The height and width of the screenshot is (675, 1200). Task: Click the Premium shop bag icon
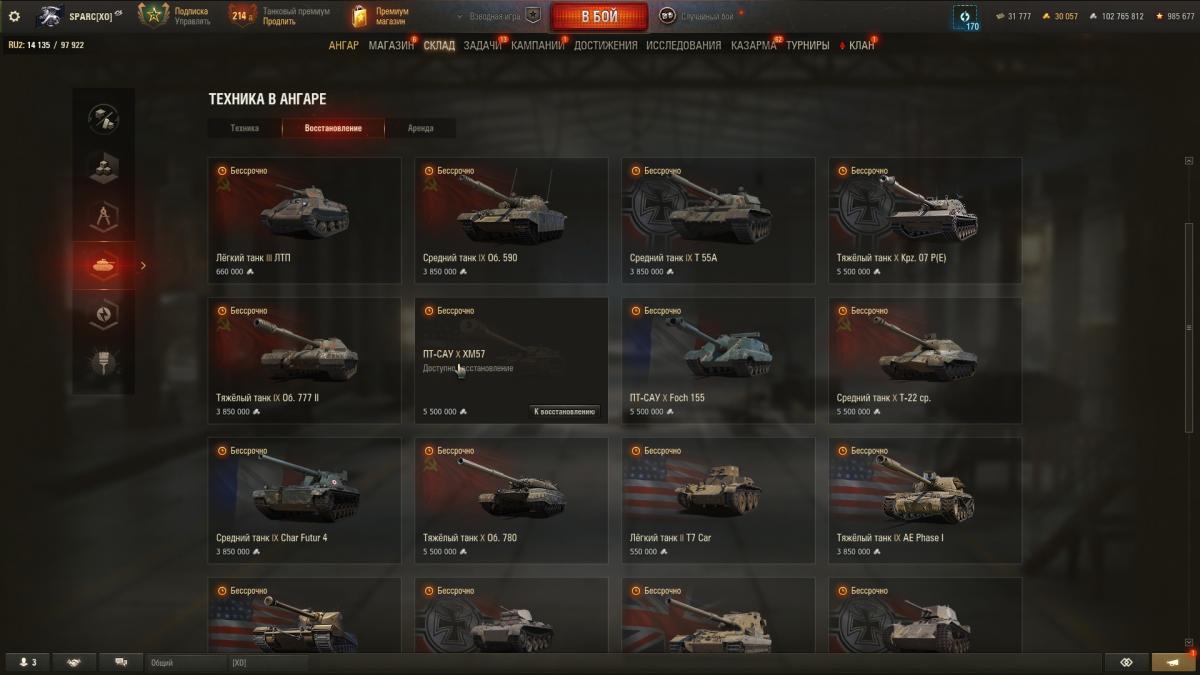click(x=360, y=16)
